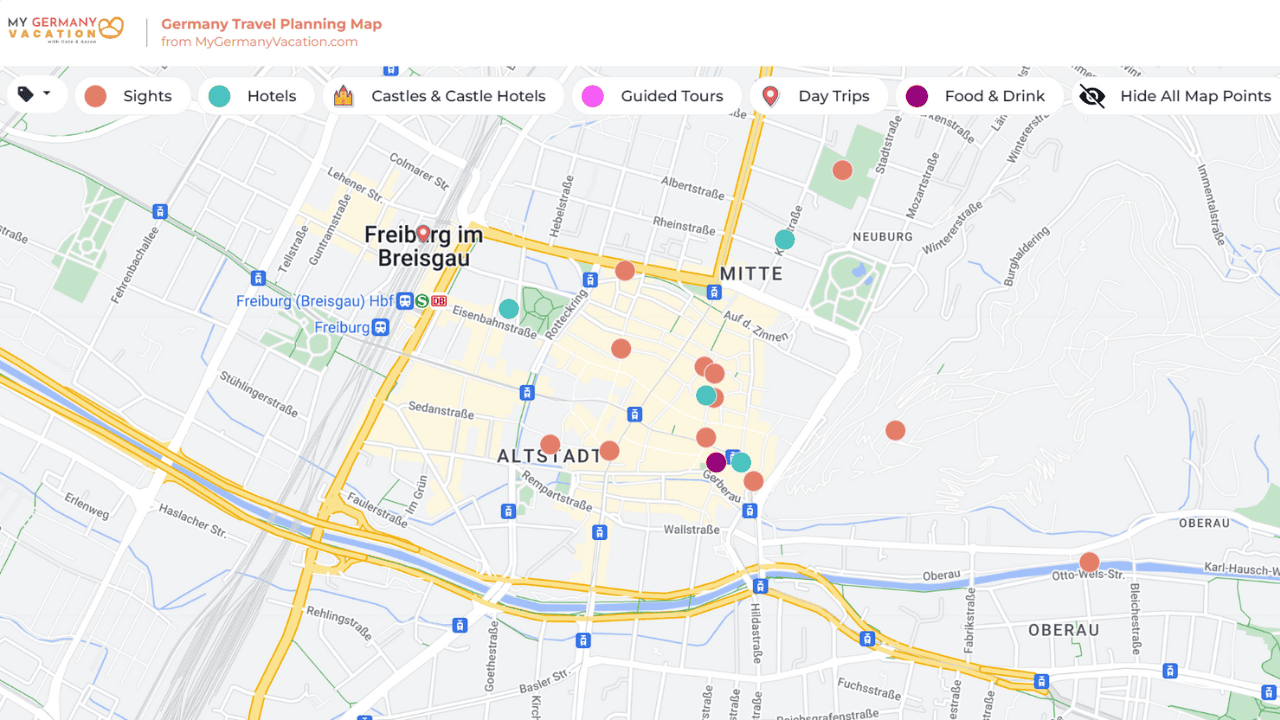The height and width of the screenshot is (720, 1280).
Task: Click tram stop icon below Blechestraße
Action: 1170,670
